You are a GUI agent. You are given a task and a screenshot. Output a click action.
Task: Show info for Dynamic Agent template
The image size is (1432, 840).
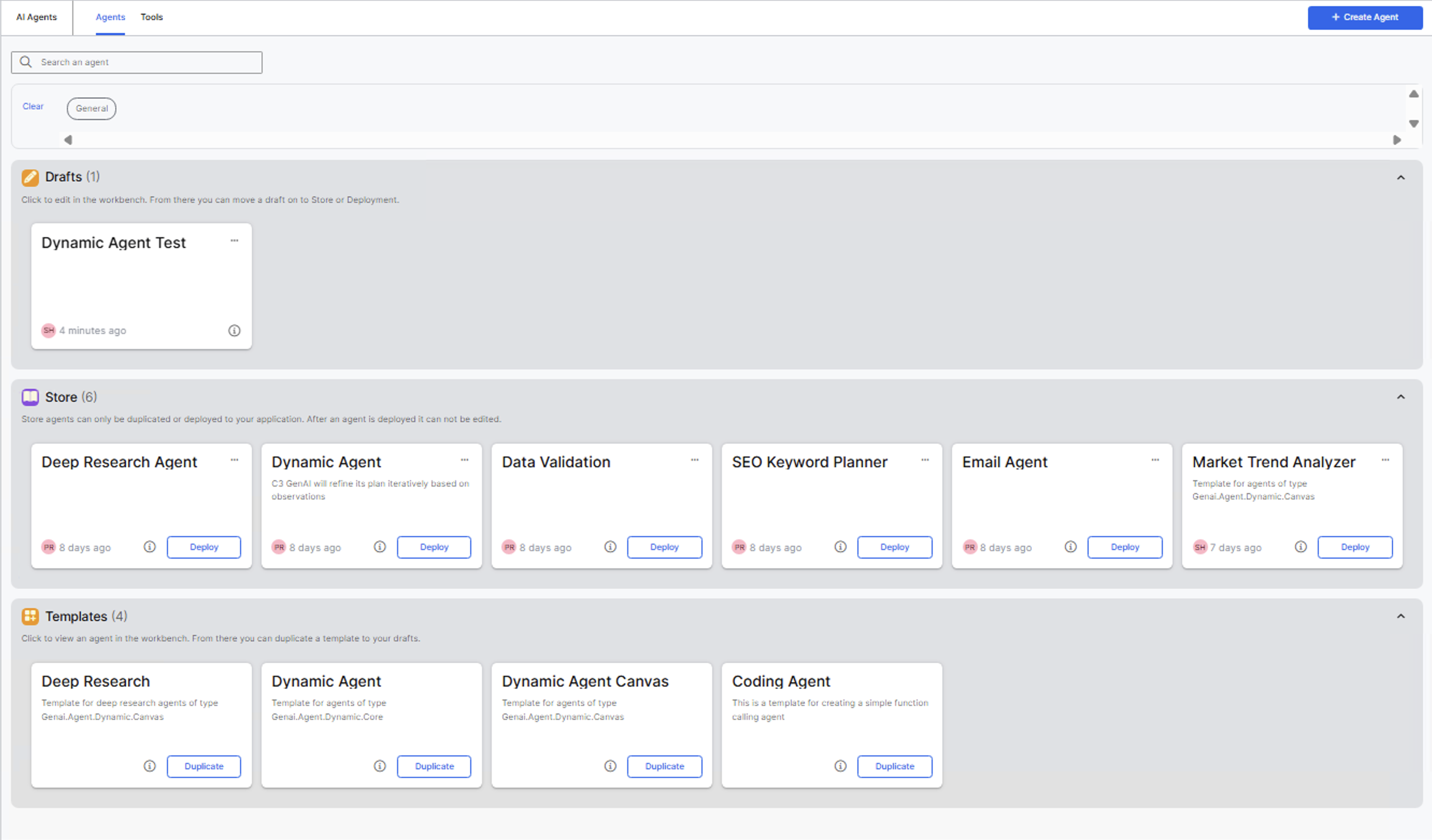380,766
